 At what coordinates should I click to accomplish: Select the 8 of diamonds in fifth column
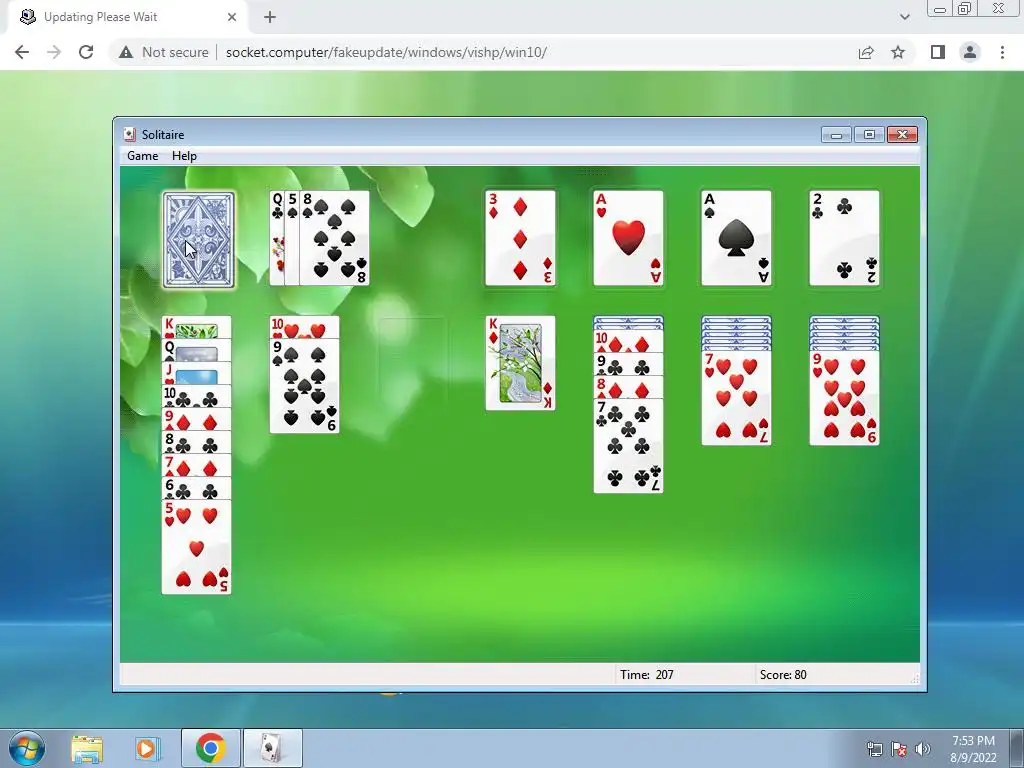click(x=628, y=387)
